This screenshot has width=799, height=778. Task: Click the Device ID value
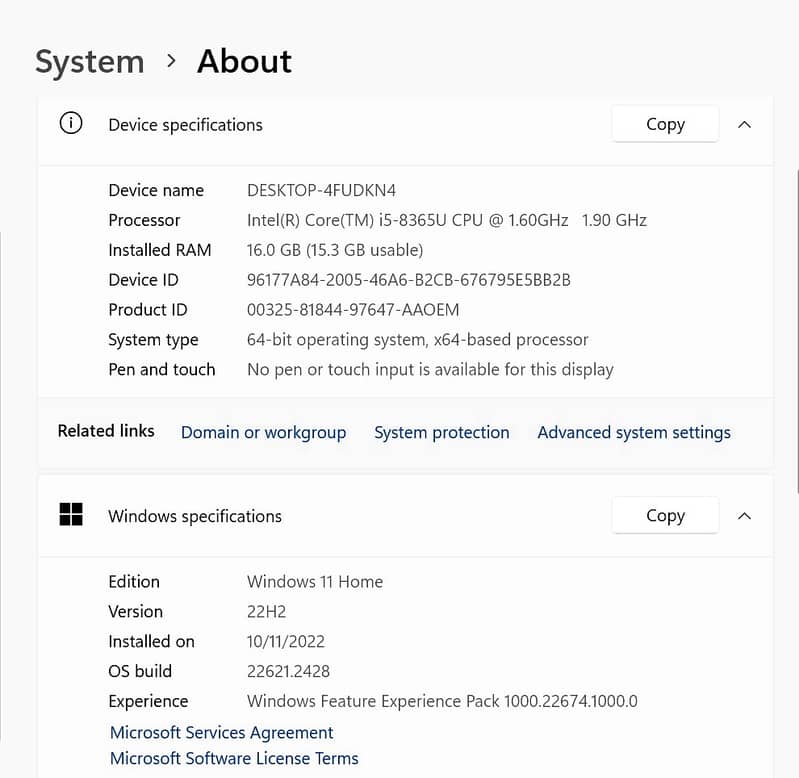point(408,280)
